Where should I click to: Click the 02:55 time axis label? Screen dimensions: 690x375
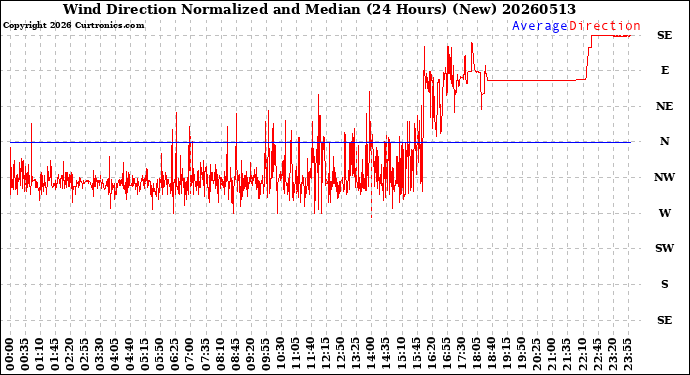(x=85, y=354)
